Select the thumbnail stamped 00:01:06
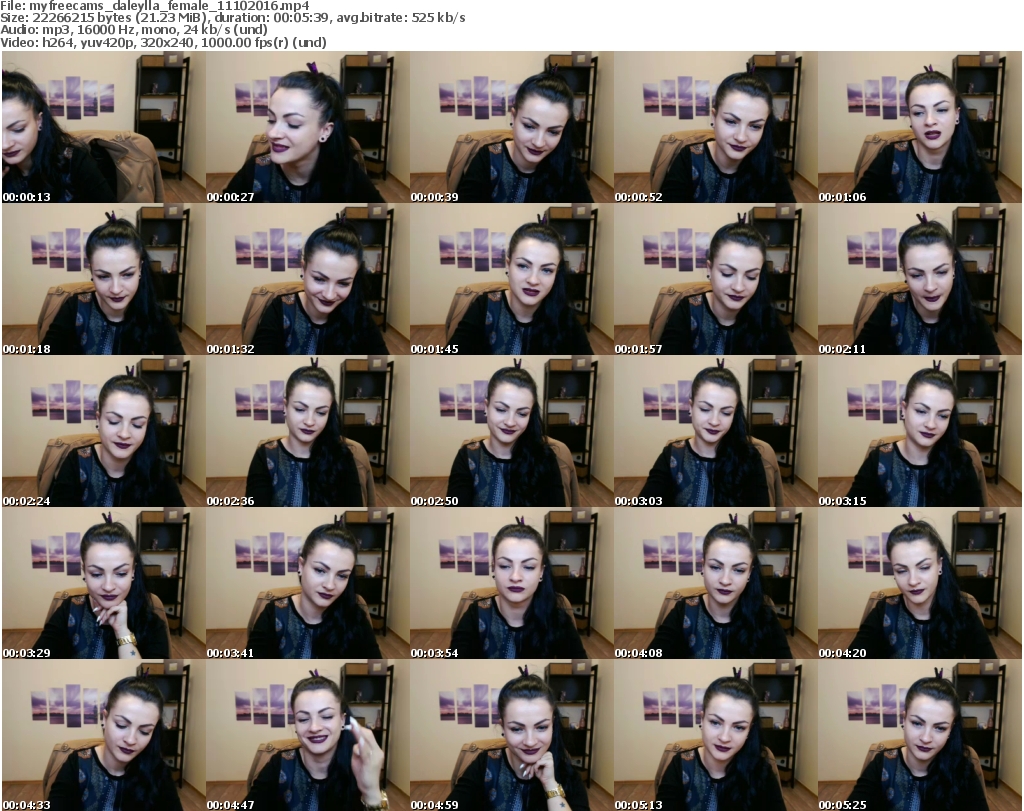Screen dimensions: 1024x811 (920, 127)
